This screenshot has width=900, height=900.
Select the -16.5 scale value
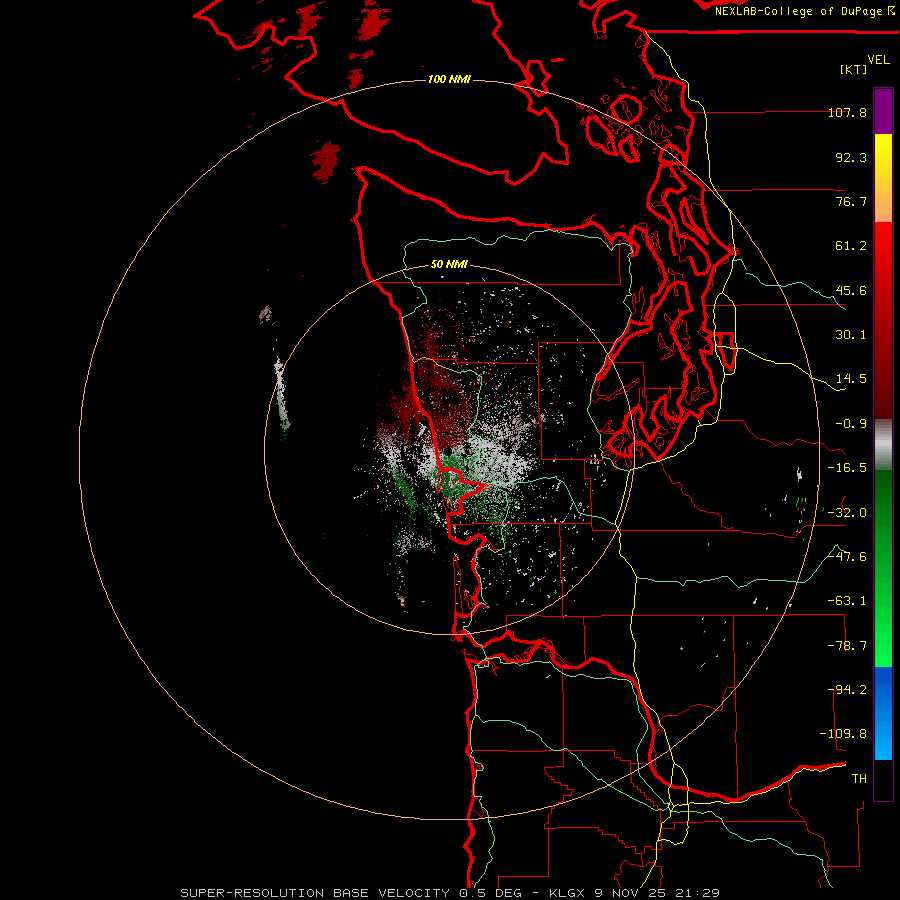[847, 468]
